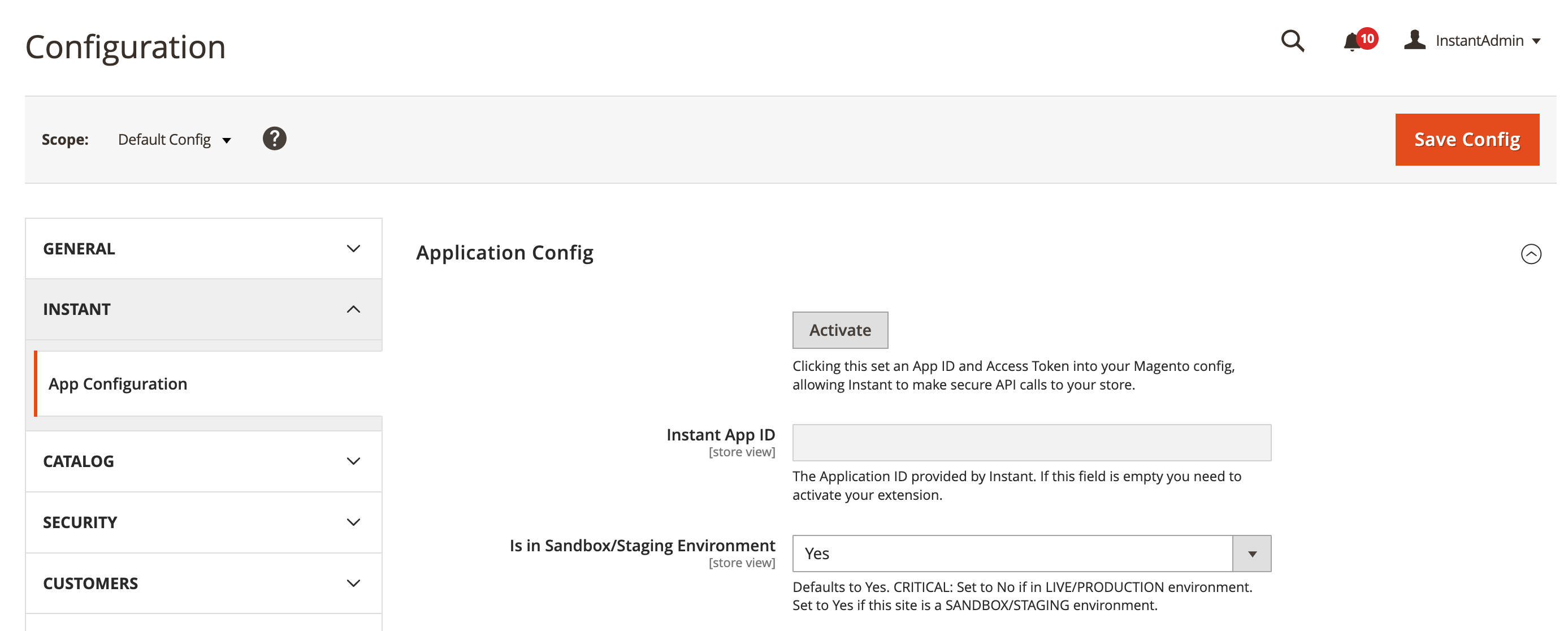Collapse the INSTANT section chevron

pos(353,309)
